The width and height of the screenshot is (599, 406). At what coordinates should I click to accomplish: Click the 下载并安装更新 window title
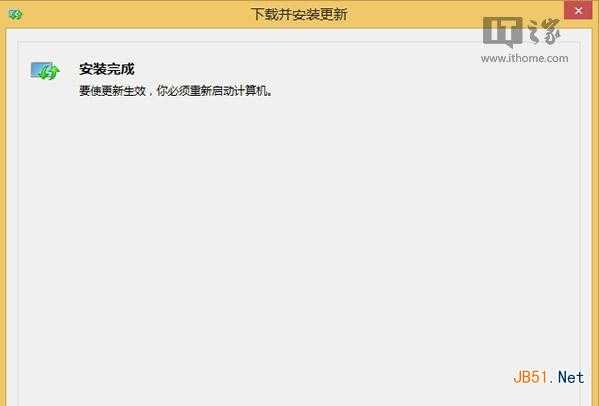[299, 15]
